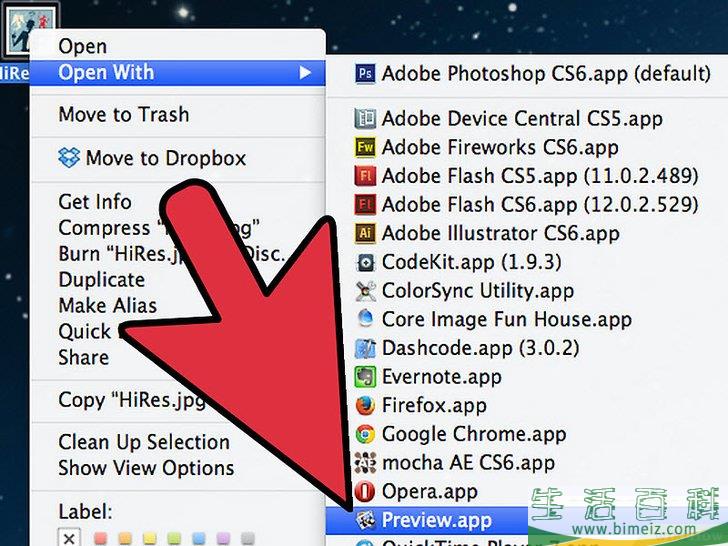728x546 pixels.
Task: Choose Get Info
Action: (x=95, y=202)
